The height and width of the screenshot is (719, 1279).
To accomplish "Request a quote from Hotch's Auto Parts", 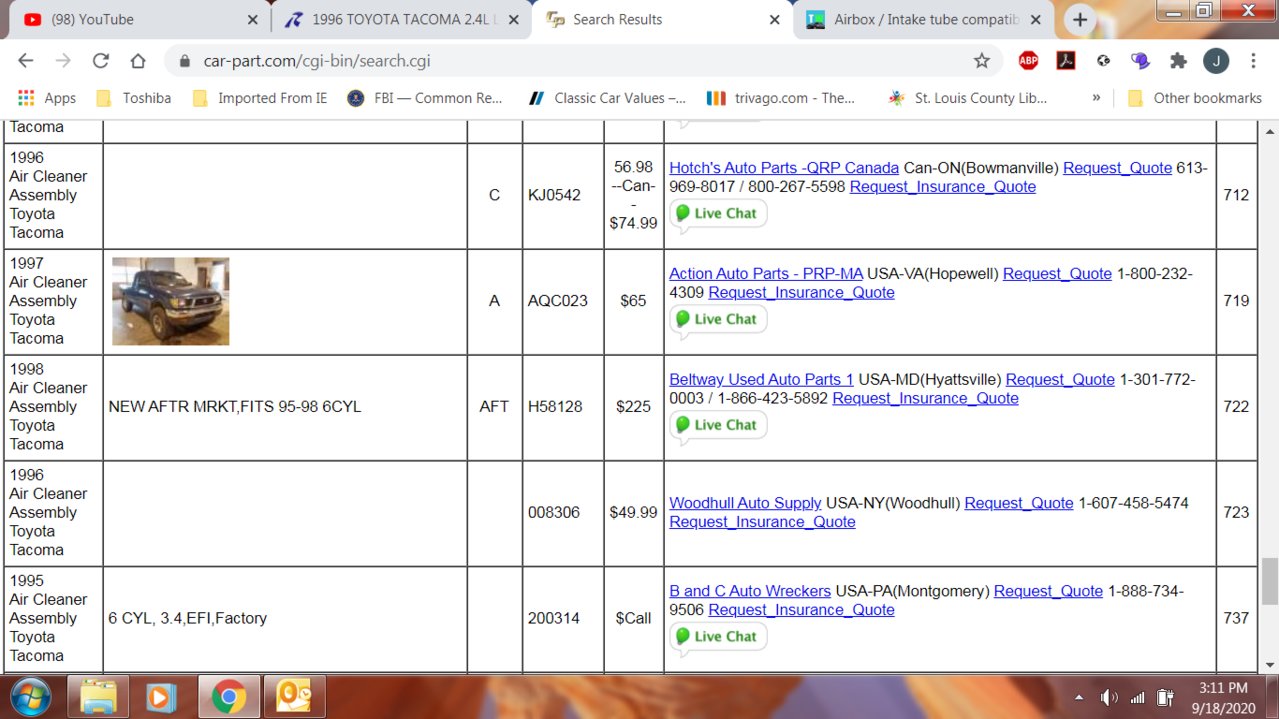I will [x=1117, y=168].
